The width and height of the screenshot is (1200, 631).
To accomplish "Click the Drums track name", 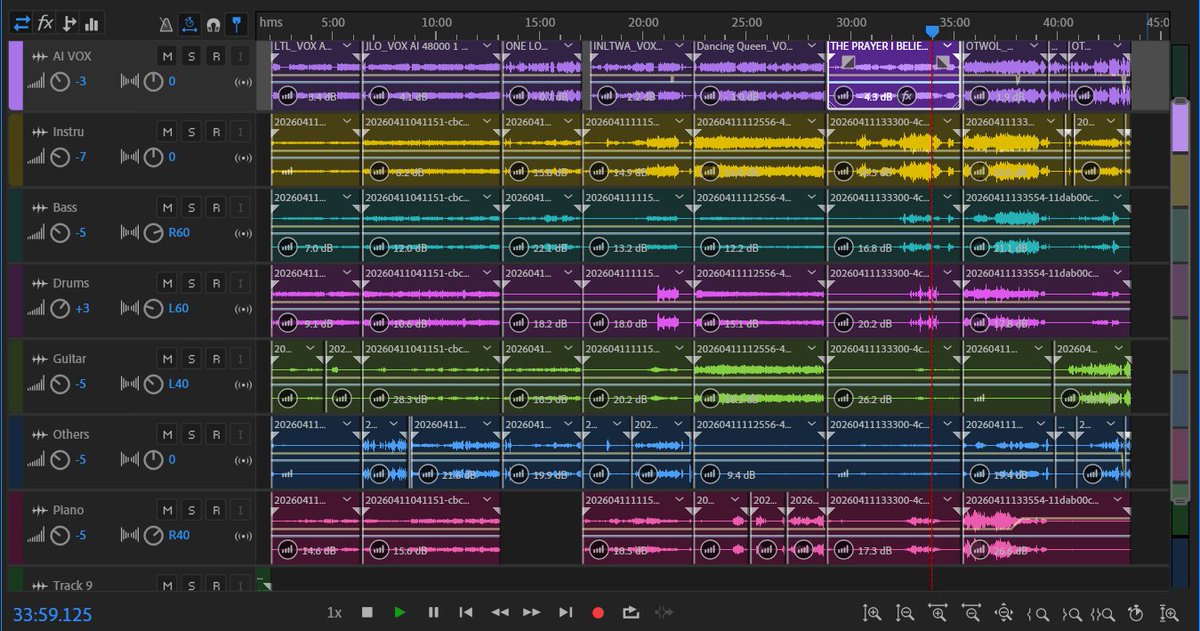I will 72,283.
